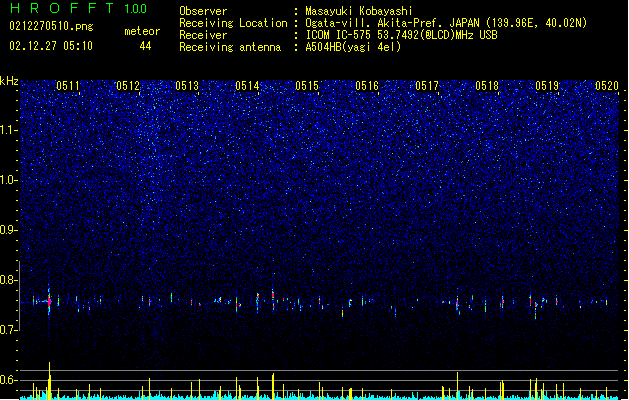This screenshot has height=400, width=629.
Task: Click the 0.9 kHz axis label
Action: (8, 230)
